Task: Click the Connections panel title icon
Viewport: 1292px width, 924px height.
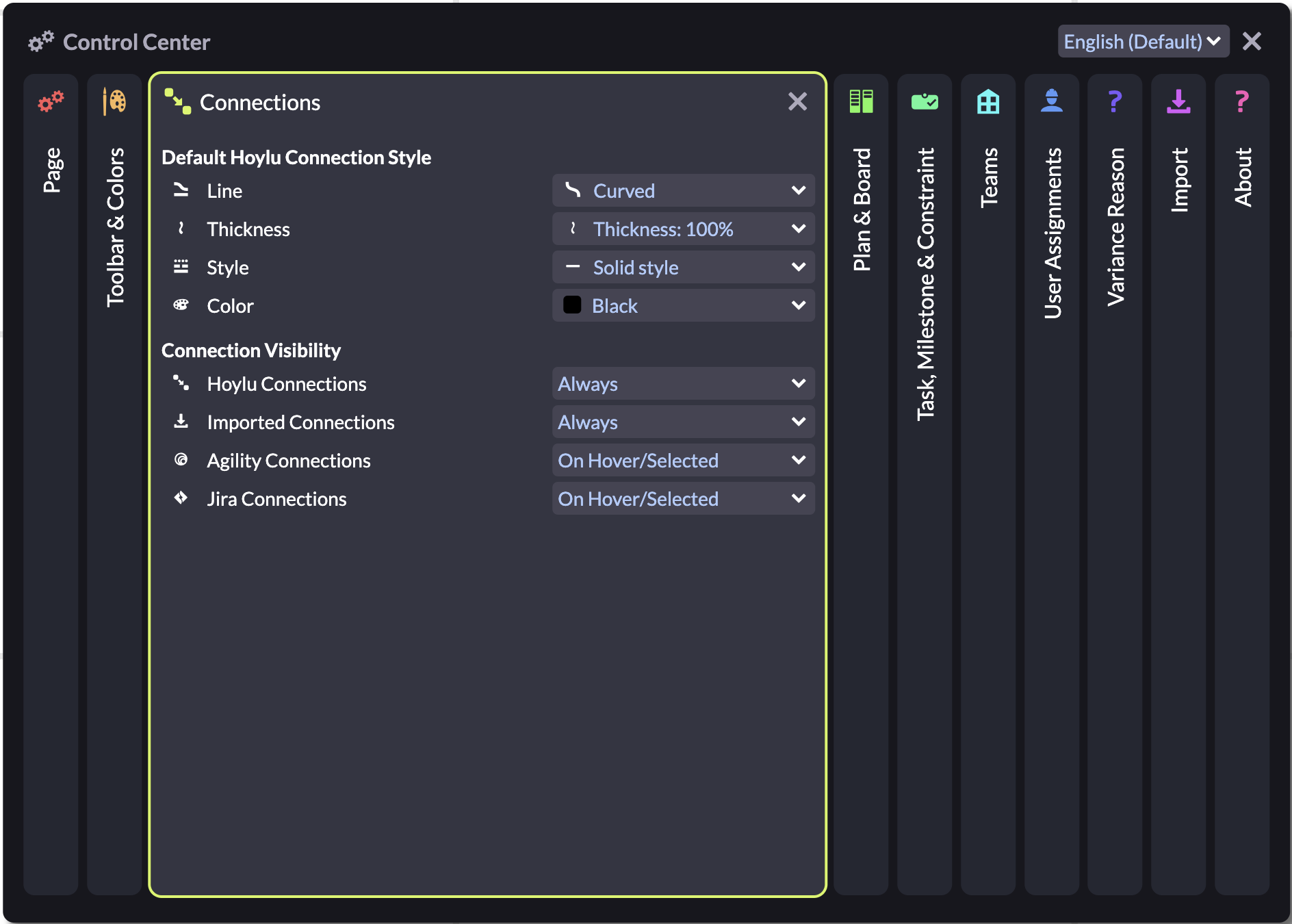Action: coord(177,101)
